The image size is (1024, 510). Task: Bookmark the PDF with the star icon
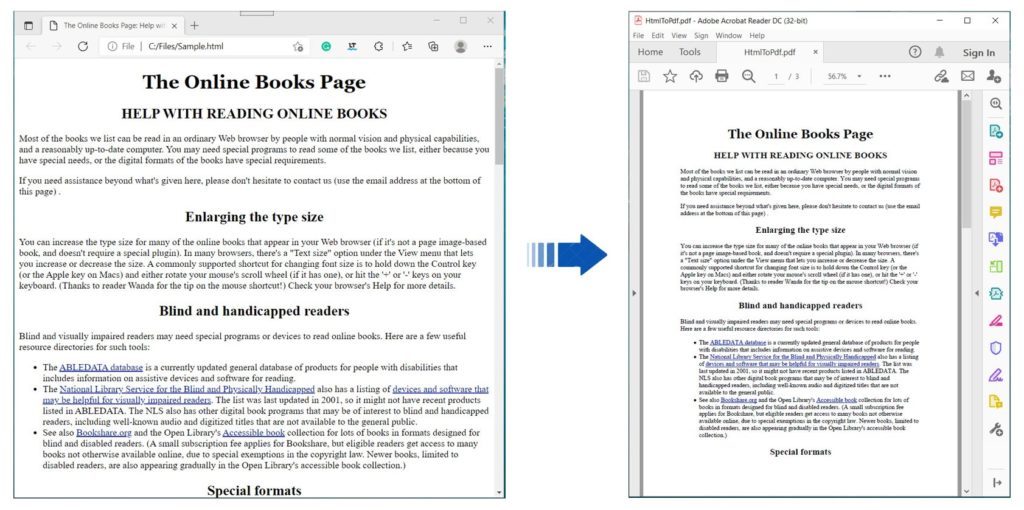670,76
